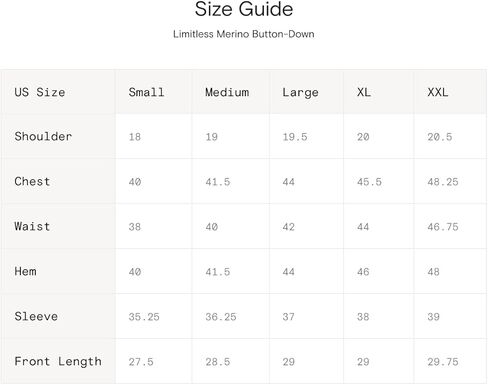Click the XXL front length value 29.75
This screenshot has width=488, height=385.
coord(443,362)
